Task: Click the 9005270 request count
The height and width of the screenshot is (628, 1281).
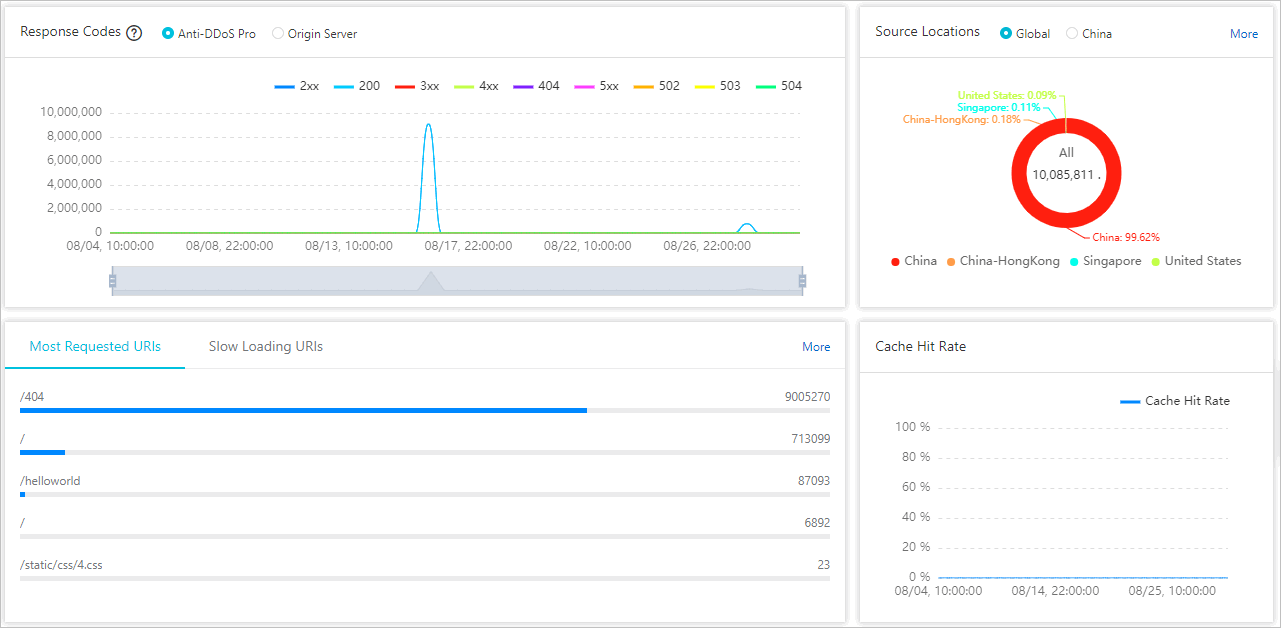Action: pos(807,397)
